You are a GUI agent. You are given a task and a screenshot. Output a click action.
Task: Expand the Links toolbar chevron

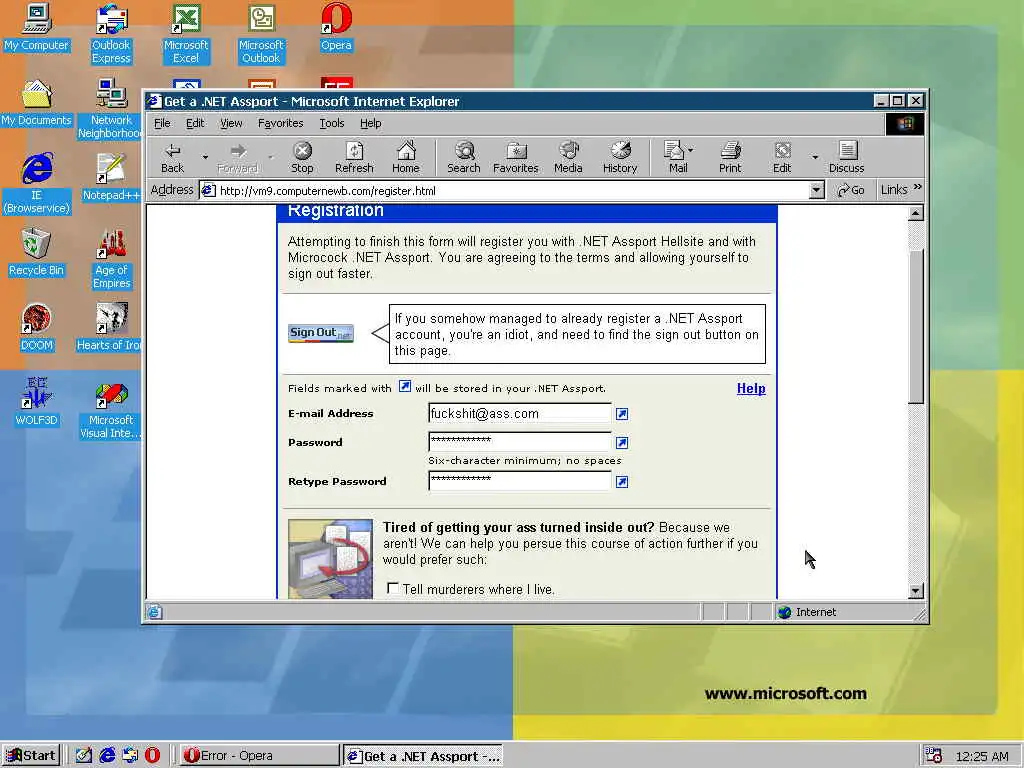tap(918, 187)
